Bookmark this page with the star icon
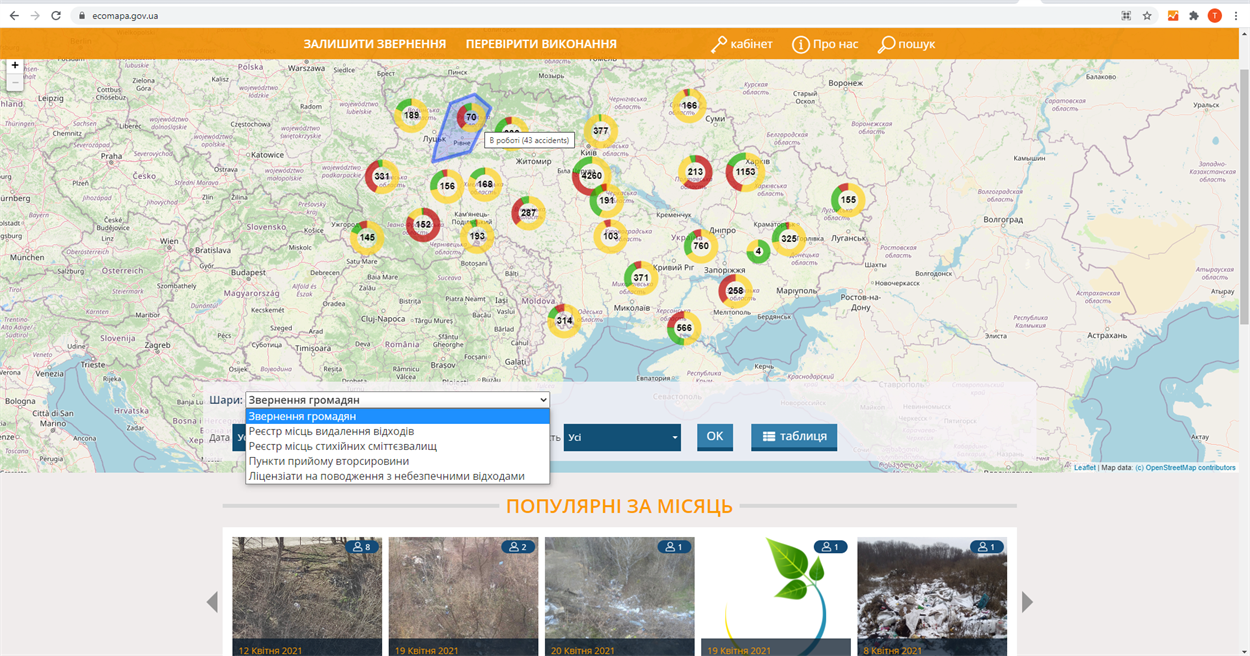Viewport: 1250px width, 656px height. click(1147, 16)
